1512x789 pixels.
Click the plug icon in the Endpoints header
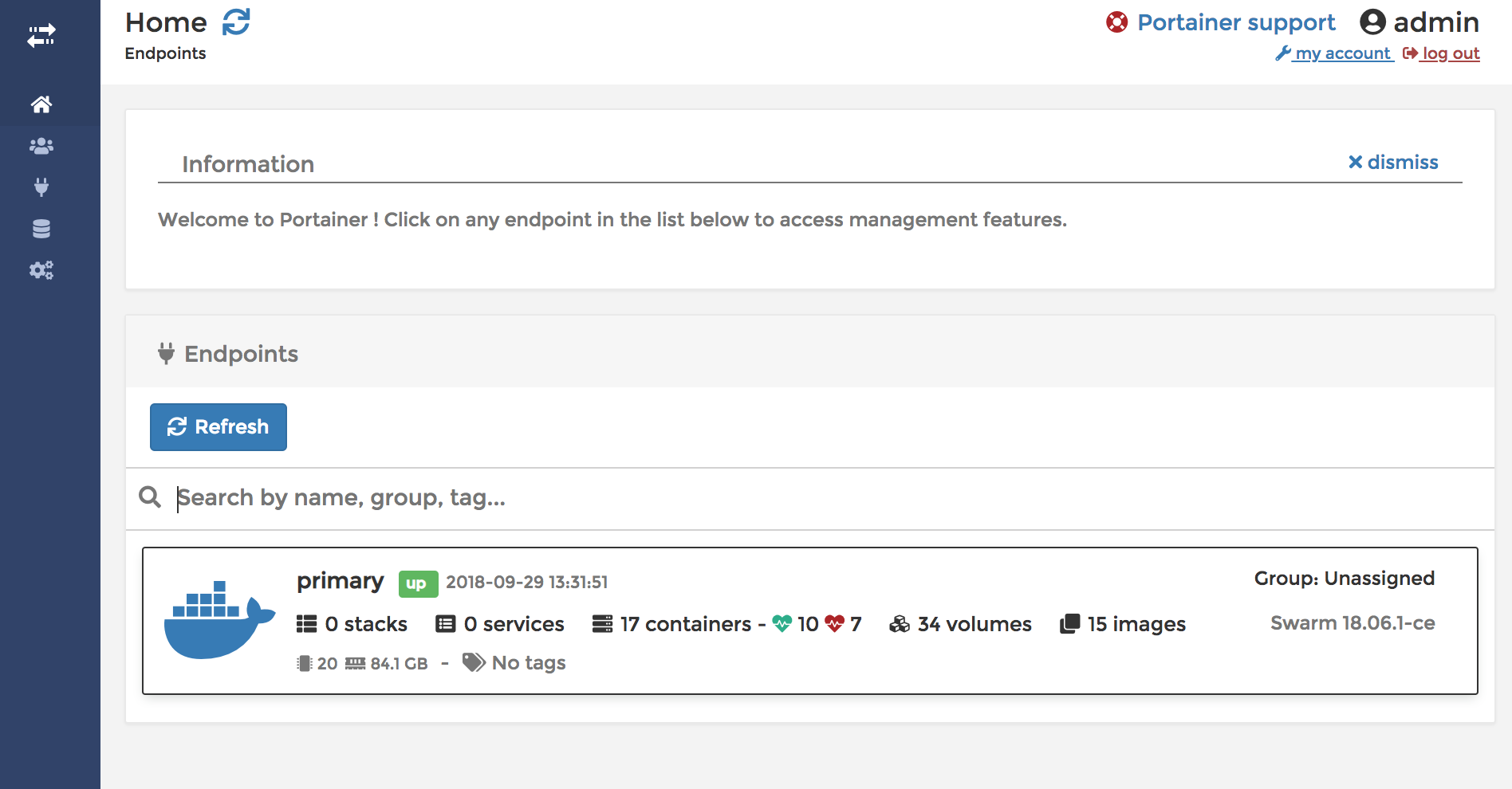pyautogui.click(x=166, y=353)
